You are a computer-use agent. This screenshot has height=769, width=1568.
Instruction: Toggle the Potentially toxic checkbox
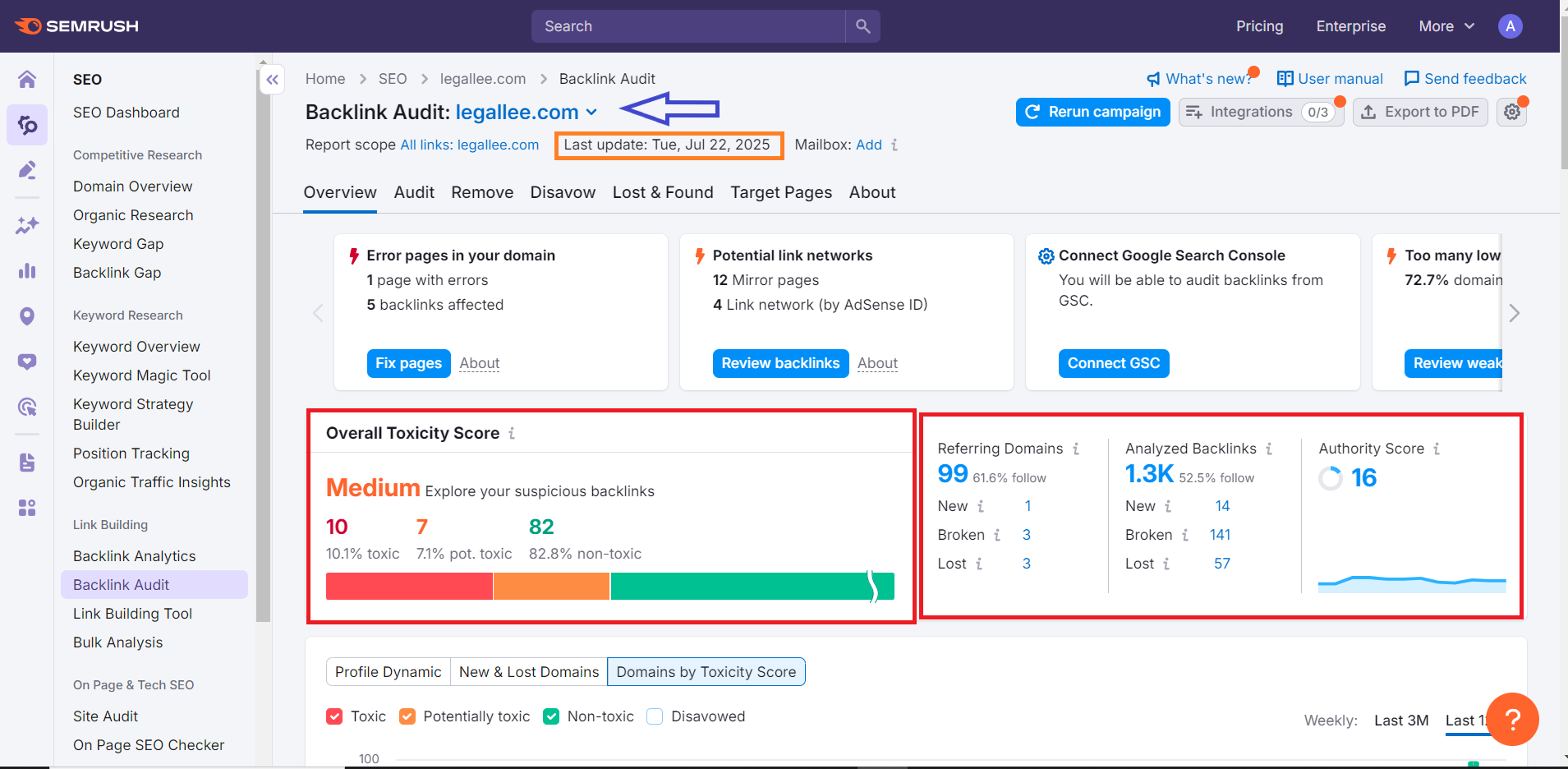(x=407, y=716)
